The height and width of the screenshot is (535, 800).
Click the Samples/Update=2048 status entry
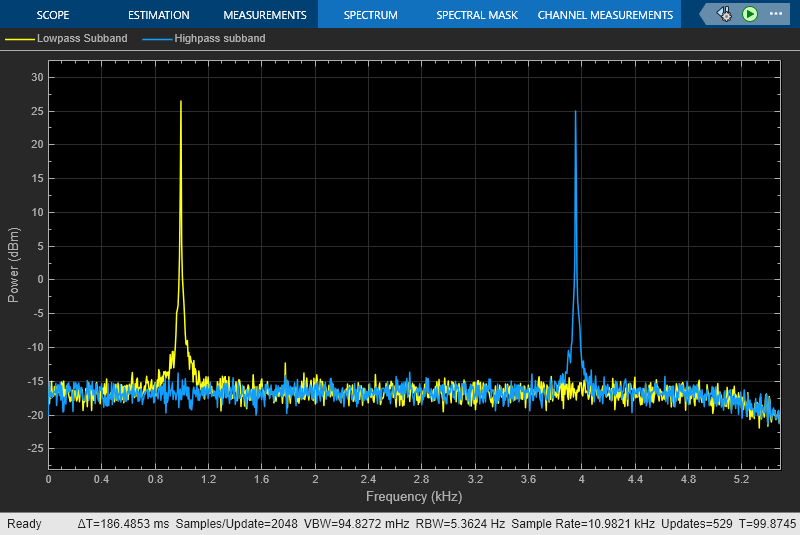236,524
